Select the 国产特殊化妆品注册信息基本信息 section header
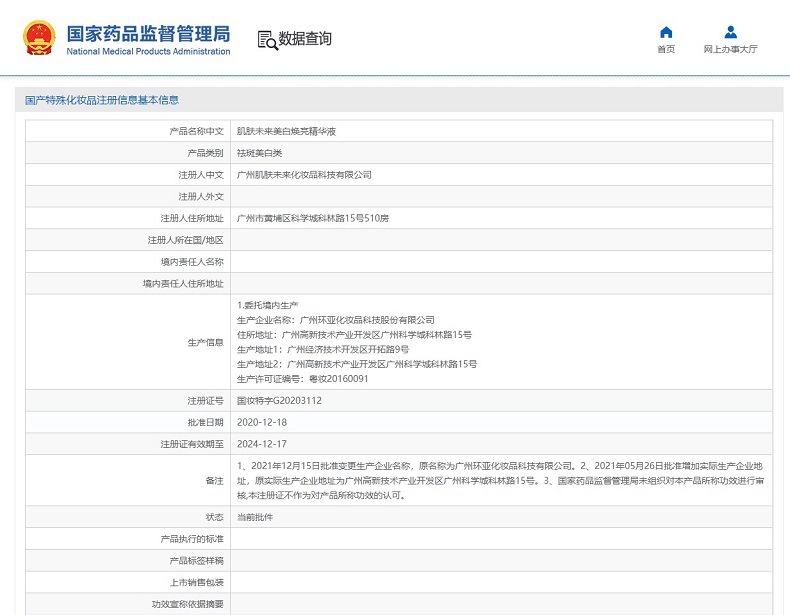Viewport: 790px width, 615px height. [x=102, y=100]
